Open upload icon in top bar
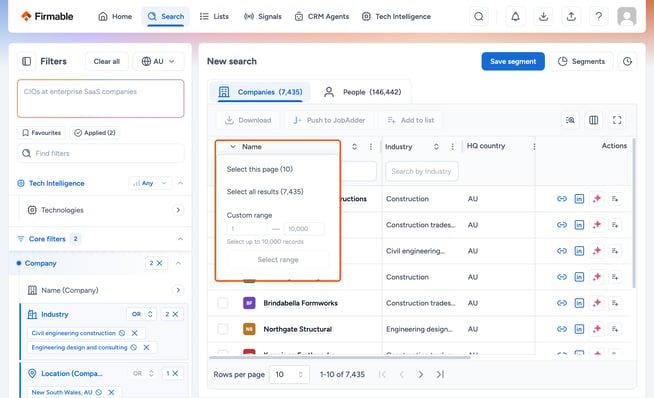This screenshot has height=398, width=654. click(571, 17)
